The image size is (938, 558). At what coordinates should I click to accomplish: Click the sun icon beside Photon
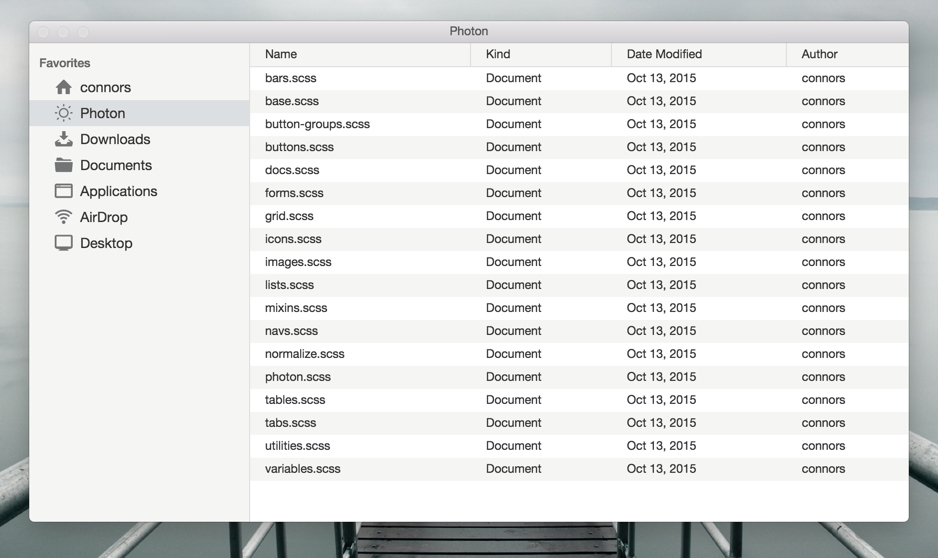(x=63, y=113)
